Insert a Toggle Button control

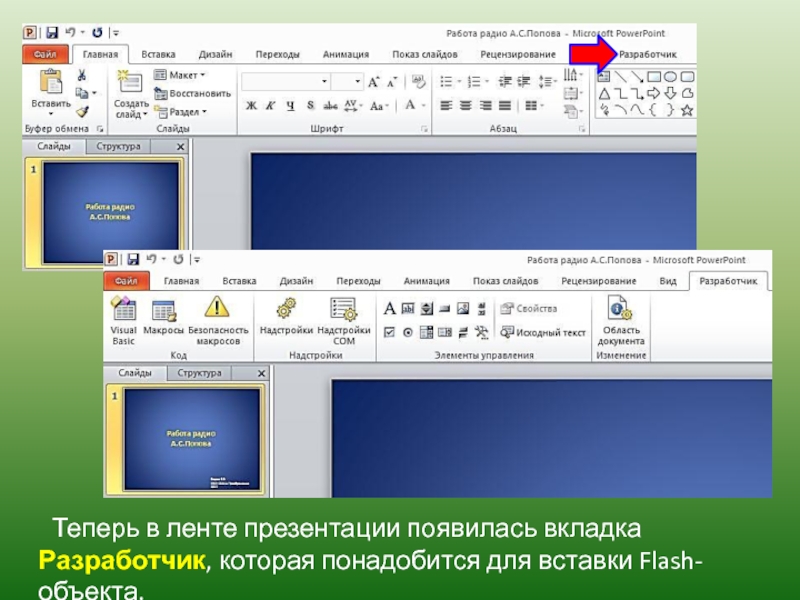click(463, 333)
